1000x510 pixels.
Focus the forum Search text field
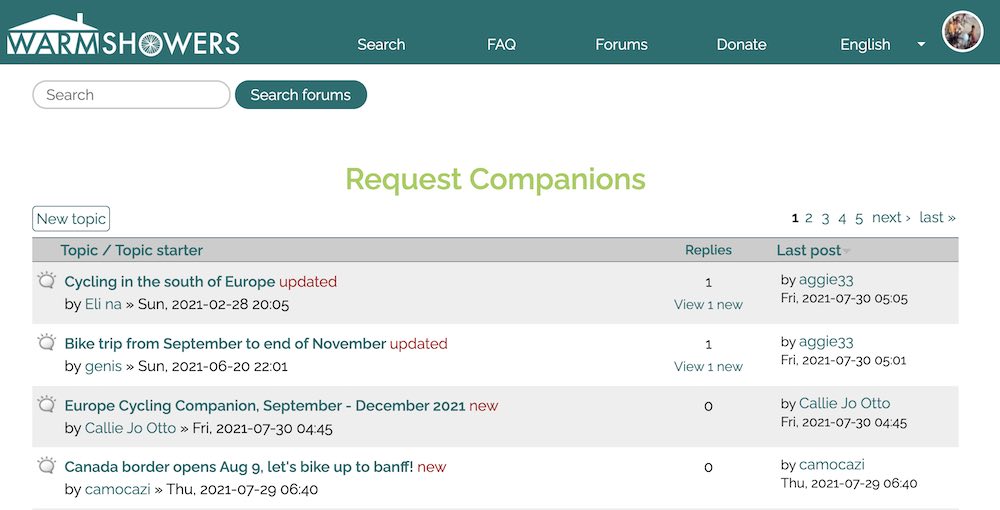tap(131, 95)
